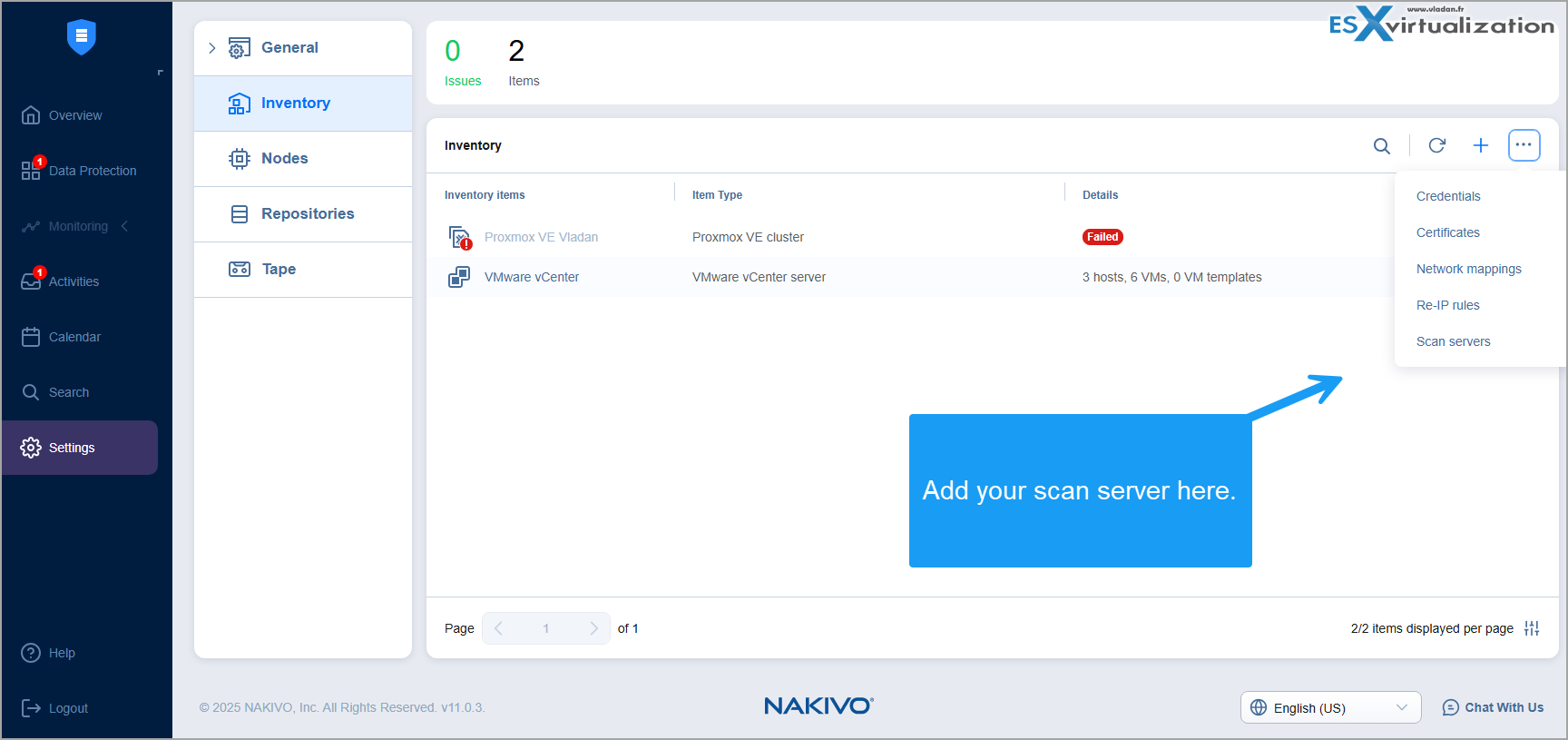The image size is (1568, 740).
Task: Open the Nodes settings tab
Action: [303, 159]
